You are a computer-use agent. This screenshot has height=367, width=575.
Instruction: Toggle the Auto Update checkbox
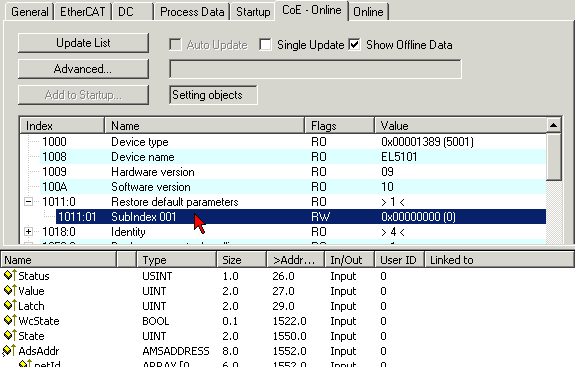[x=175, y=45]
